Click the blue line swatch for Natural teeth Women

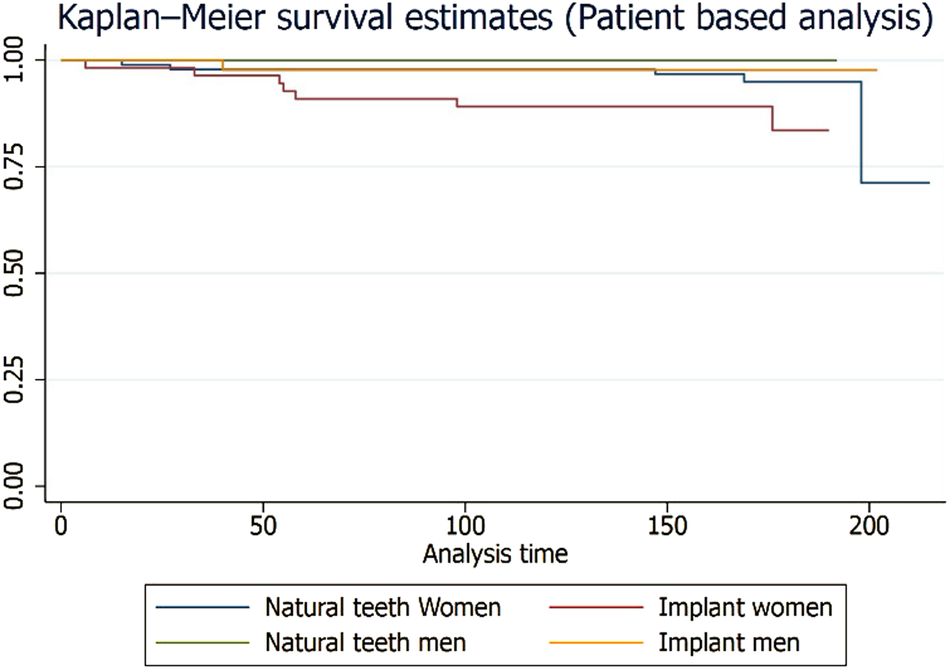click(x=202, y=607)
